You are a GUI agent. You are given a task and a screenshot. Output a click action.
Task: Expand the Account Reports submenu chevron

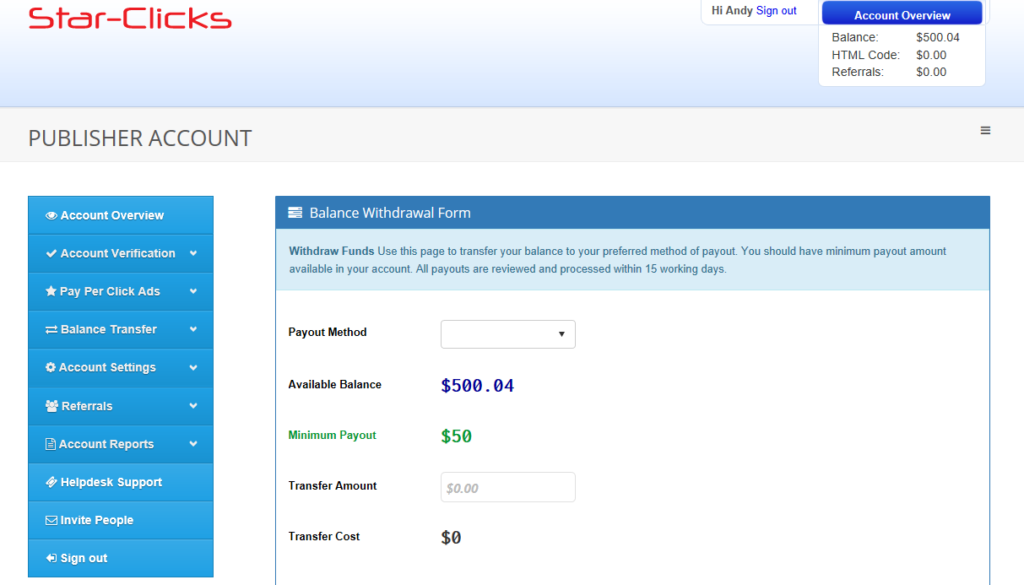(x=193, y=444)
